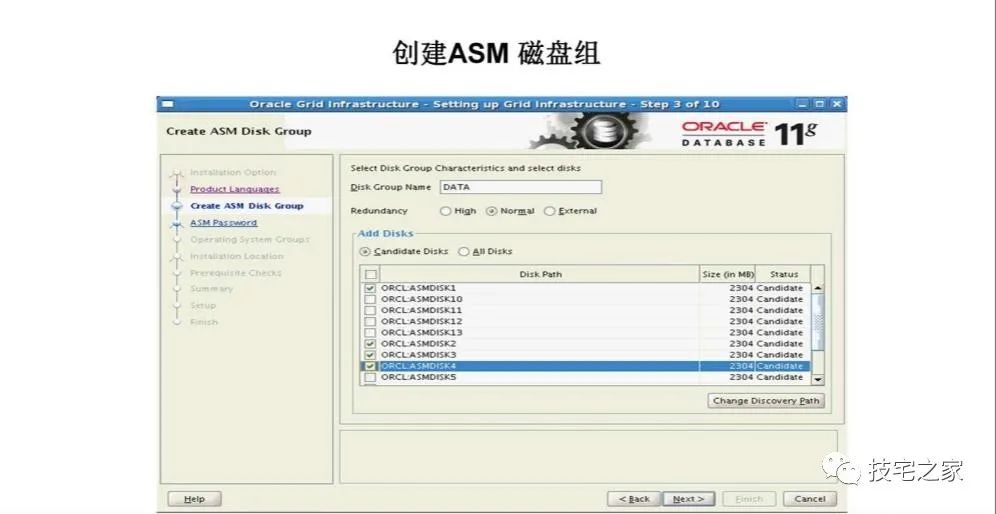The width and height of the screenshot is (996, 514).
Task: Select the Create ASM Disk Group step
Action: coord(247,206)
